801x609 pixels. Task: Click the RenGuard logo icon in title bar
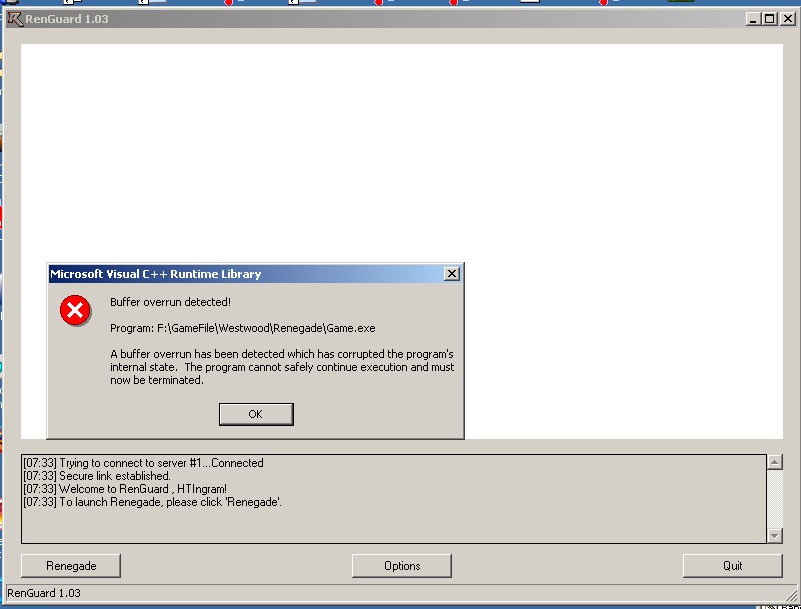pyautogui.click(x=14, y=19)
